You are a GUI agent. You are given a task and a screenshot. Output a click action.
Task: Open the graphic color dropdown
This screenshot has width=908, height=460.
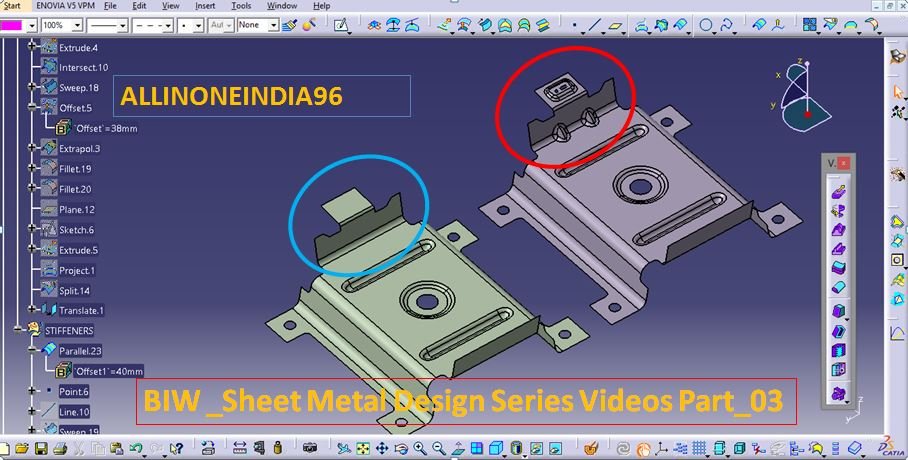[31, 25]
